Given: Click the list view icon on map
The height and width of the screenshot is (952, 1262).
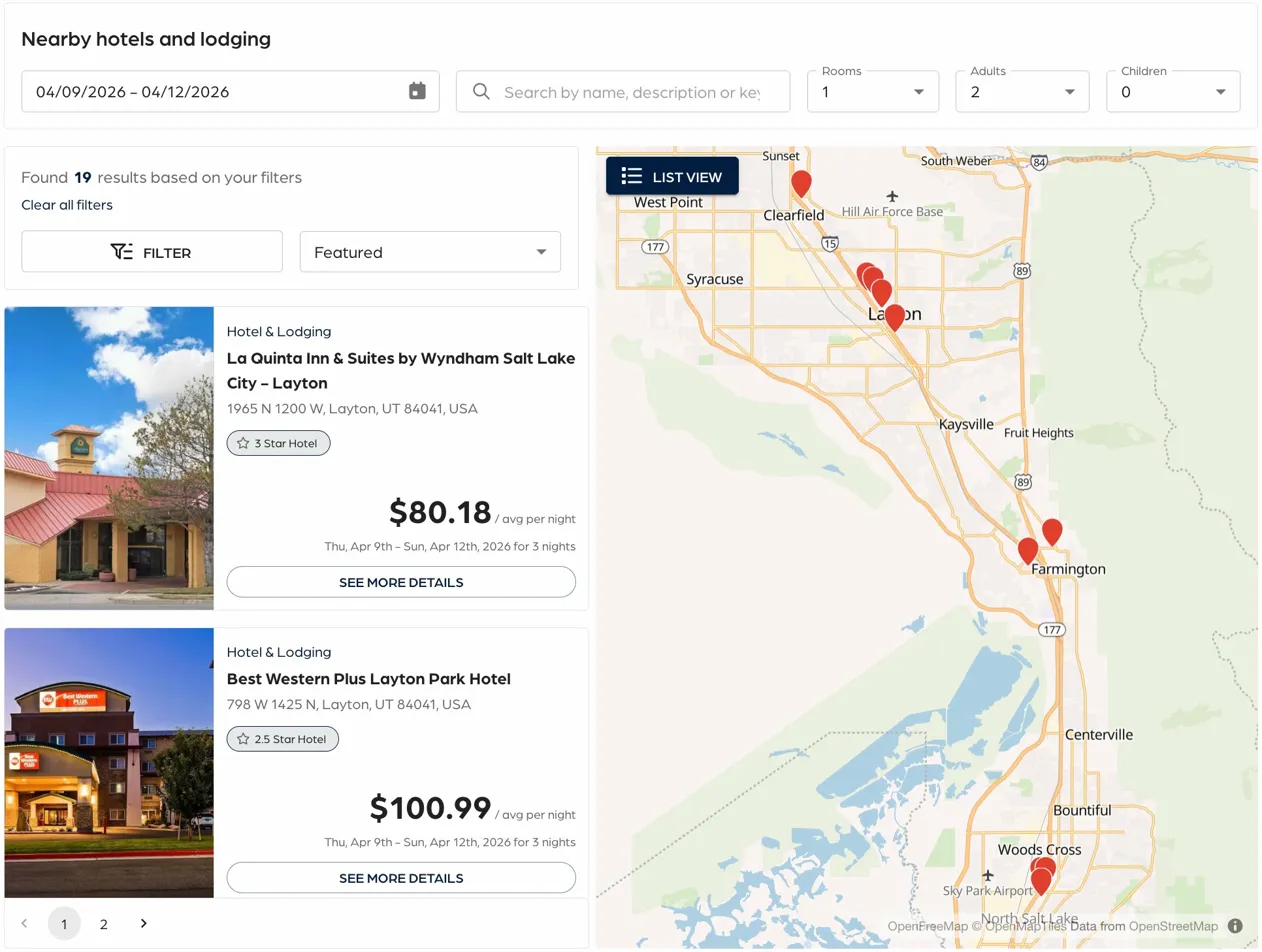Looking at the screenshot, I should click(631, 176).
